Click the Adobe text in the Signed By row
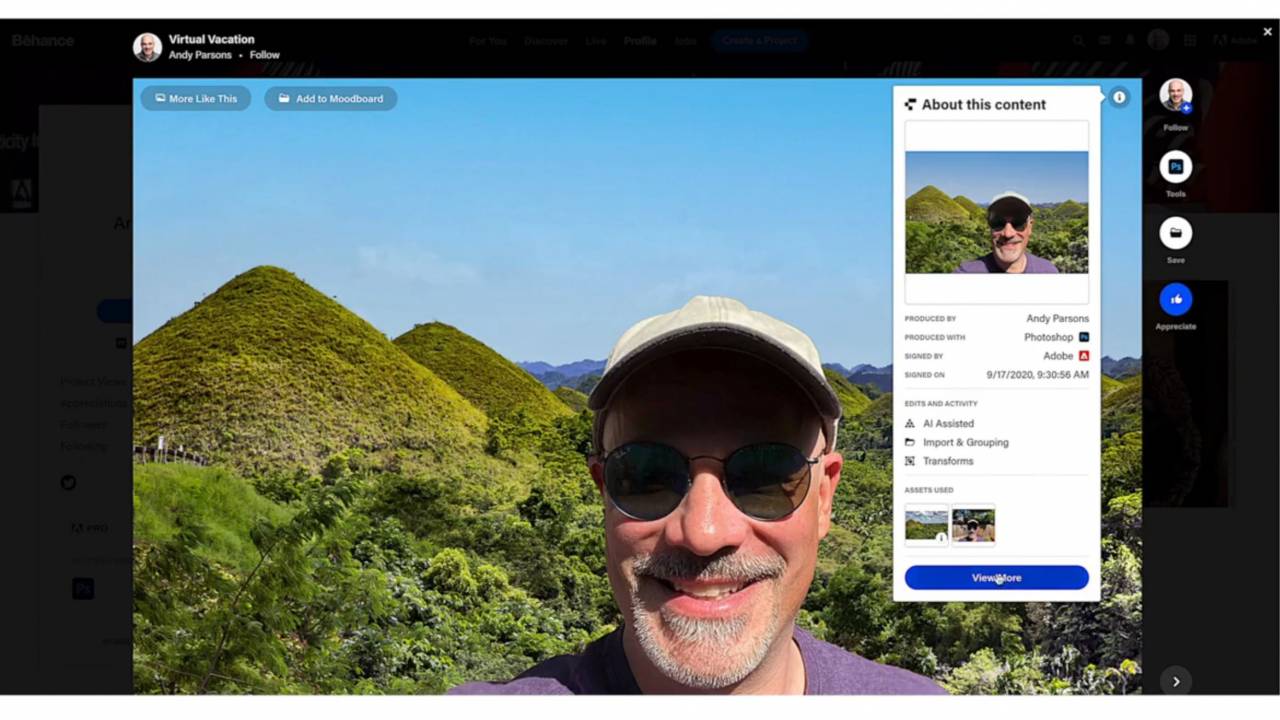Viewport: 1280px width, 720px height. tap(1058, 356)
